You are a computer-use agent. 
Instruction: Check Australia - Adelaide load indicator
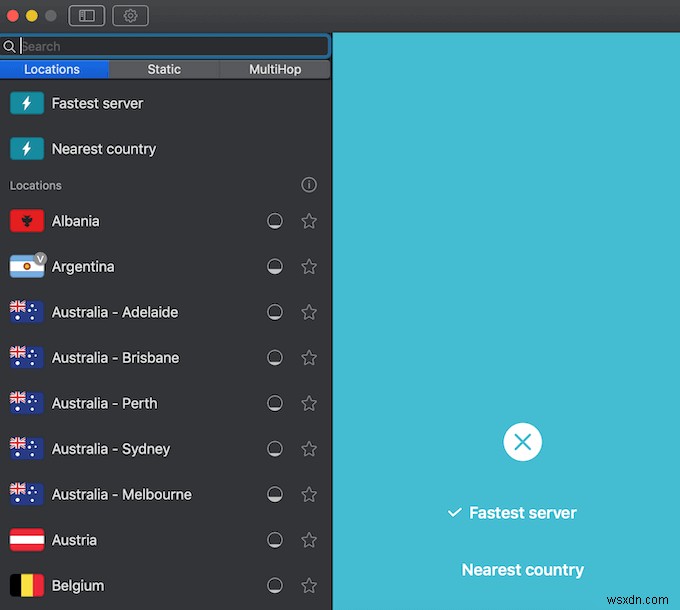[x=275, y=312]
